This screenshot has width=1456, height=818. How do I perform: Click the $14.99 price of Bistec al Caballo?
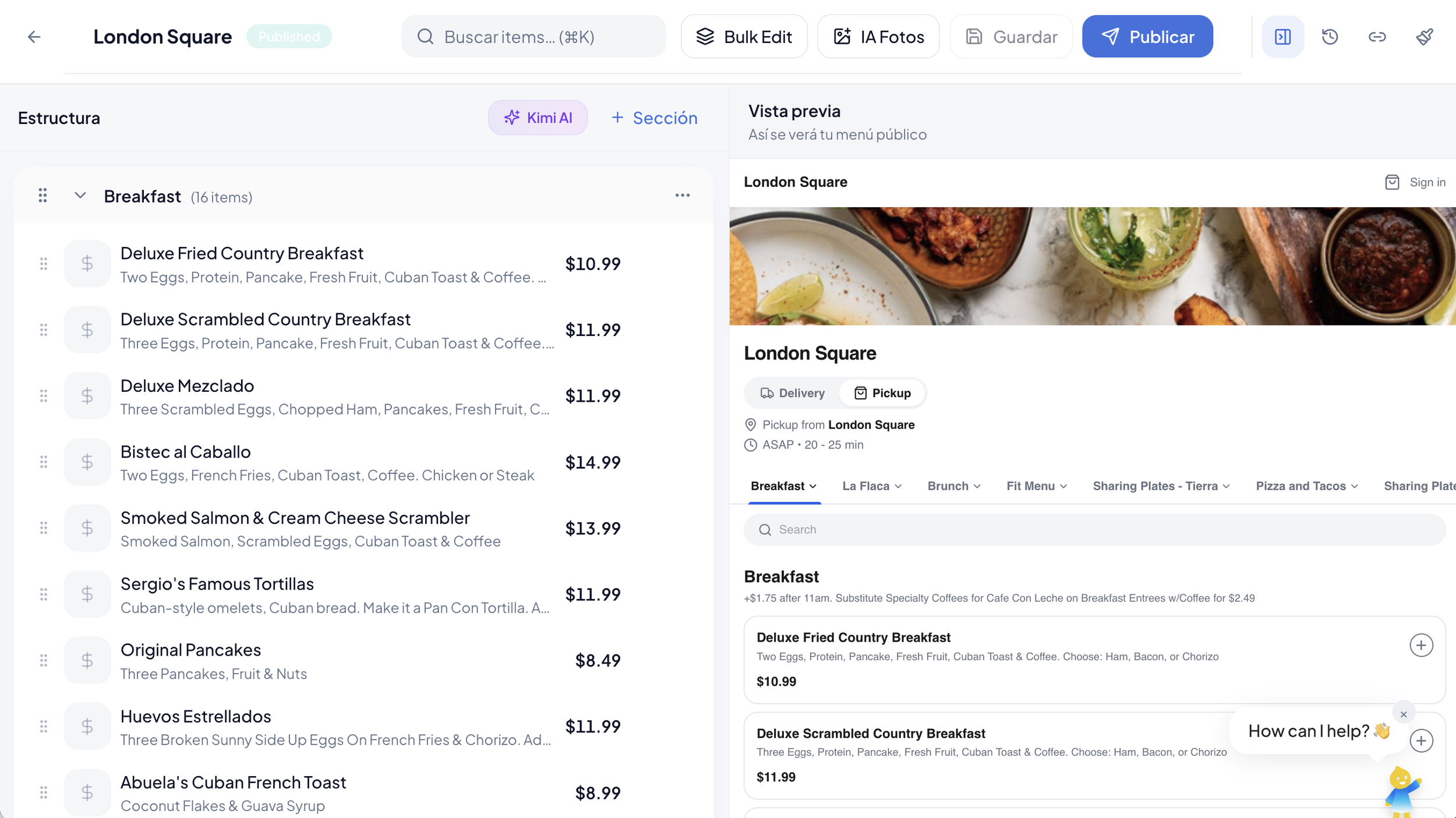(593, 462)
